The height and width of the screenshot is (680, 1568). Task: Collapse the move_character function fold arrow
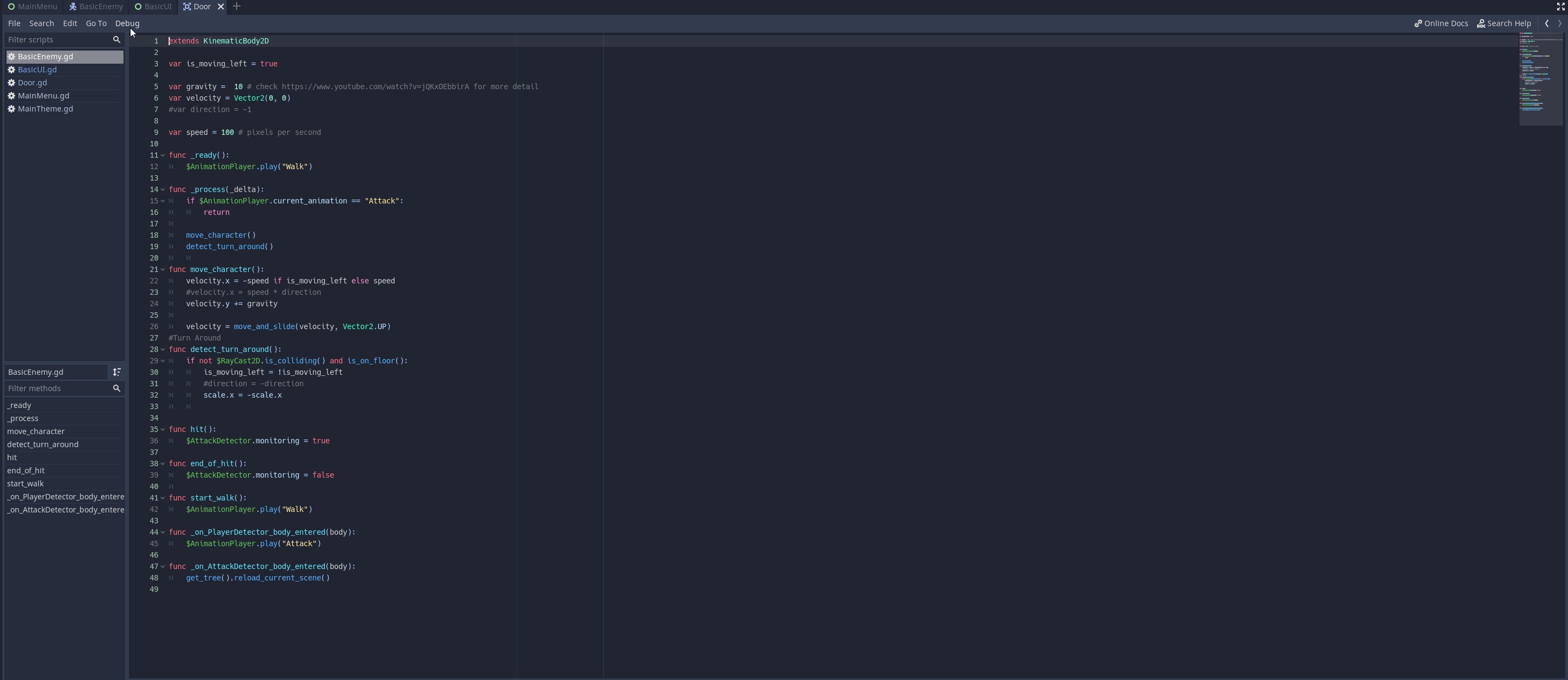click(162, 270)
